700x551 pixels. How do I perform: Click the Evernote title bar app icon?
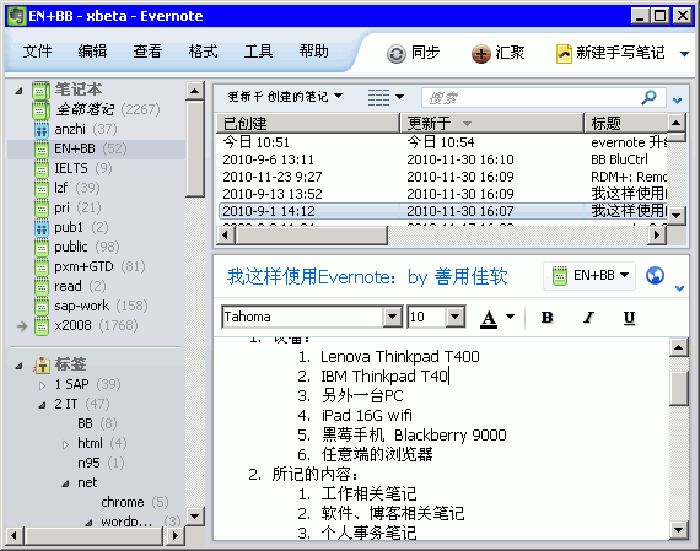(x=17, y=16)
